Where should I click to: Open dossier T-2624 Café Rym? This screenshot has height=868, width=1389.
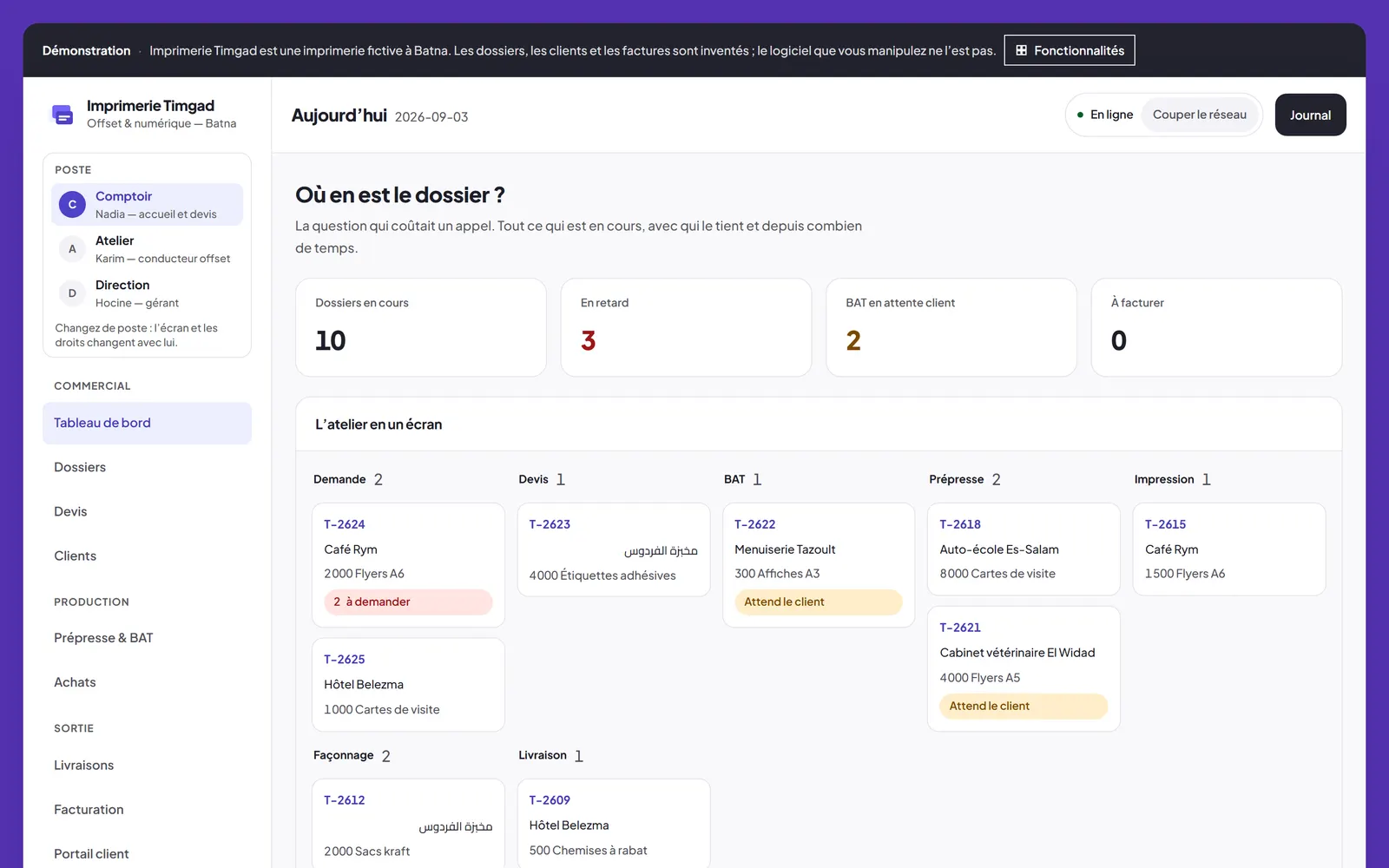(408, 565)
